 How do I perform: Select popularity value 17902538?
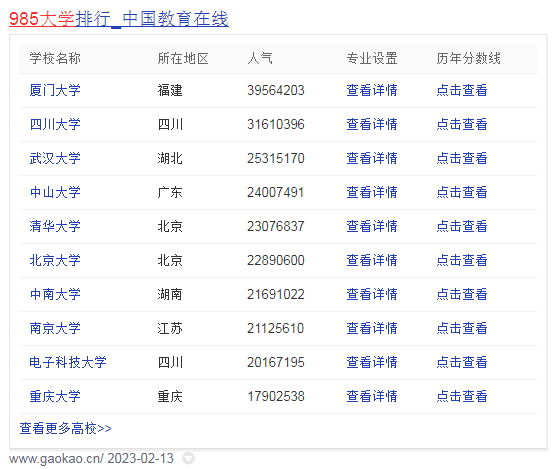pos(276,396)
